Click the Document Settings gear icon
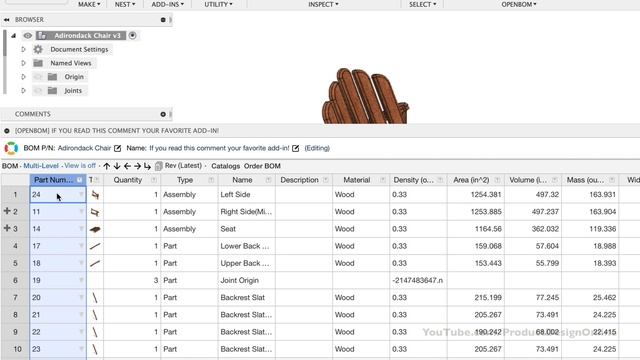Image resolution: width=640 pixels, height=360 pixels. pos(38,49)
